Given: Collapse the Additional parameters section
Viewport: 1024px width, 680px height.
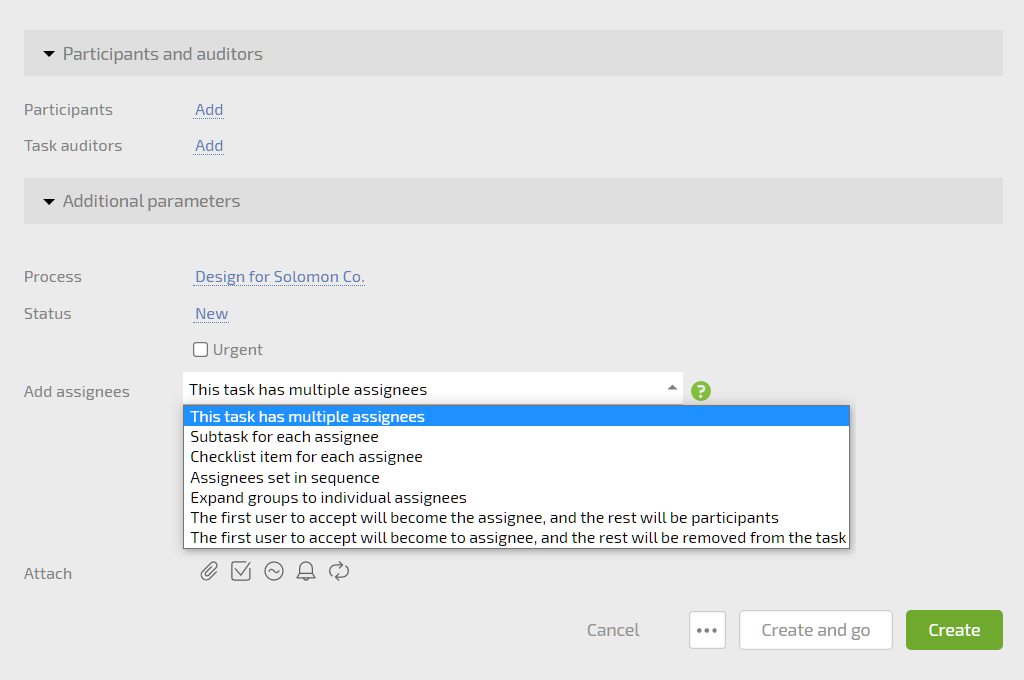Looking at the screenshot, I should (49, 201).
